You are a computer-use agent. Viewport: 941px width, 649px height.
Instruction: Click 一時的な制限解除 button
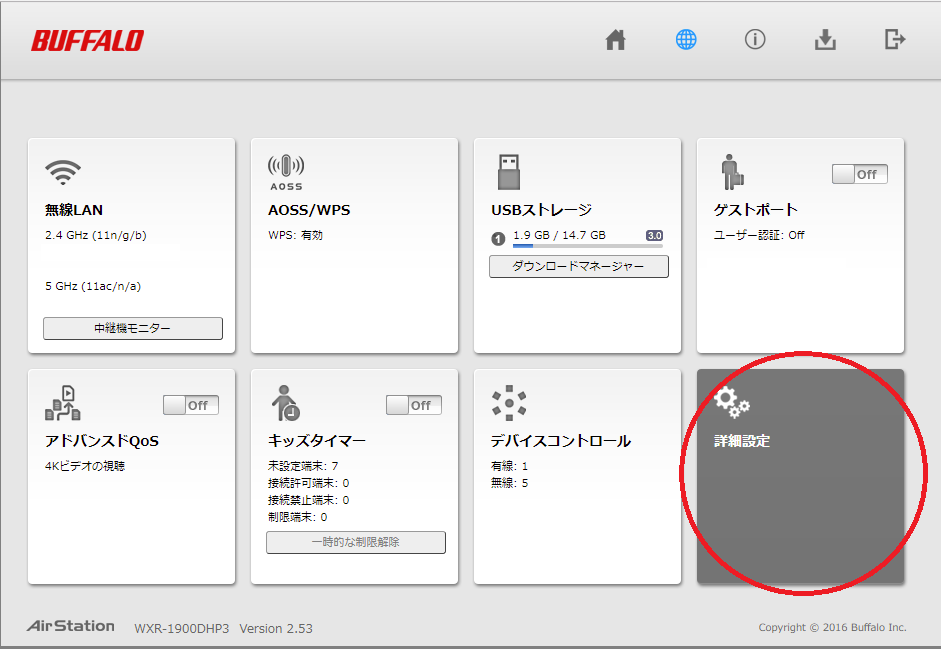[x=356, y=542]
